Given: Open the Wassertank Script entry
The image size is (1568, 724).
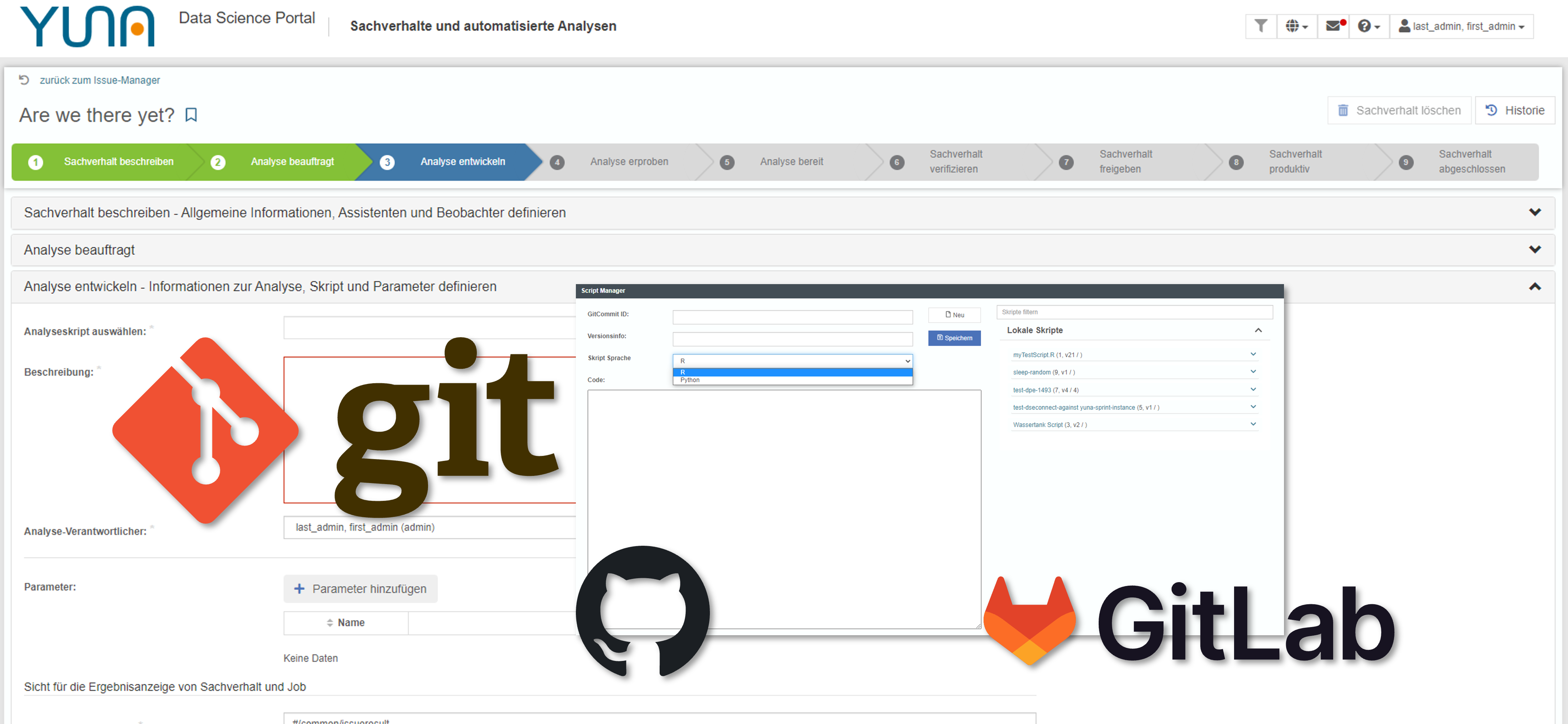Looking at the screenshot, I should pyautogui.click(x=1049, y=425).
